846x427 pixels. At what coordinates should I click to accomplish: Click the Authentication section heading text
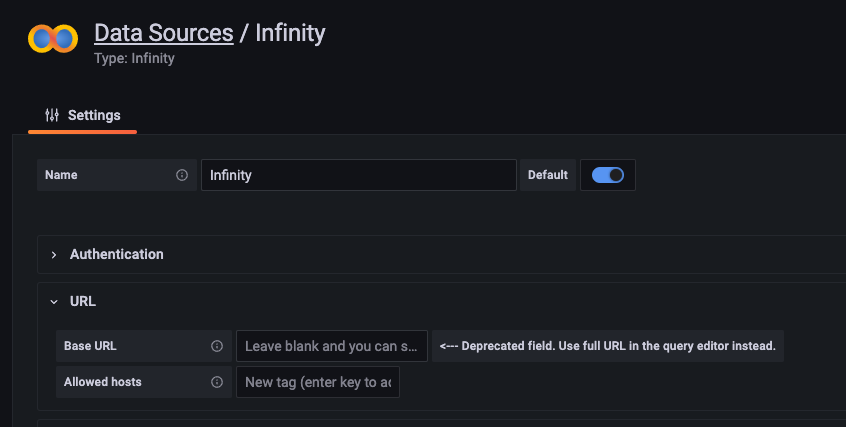pyautogui.click(x=117, y=254)
